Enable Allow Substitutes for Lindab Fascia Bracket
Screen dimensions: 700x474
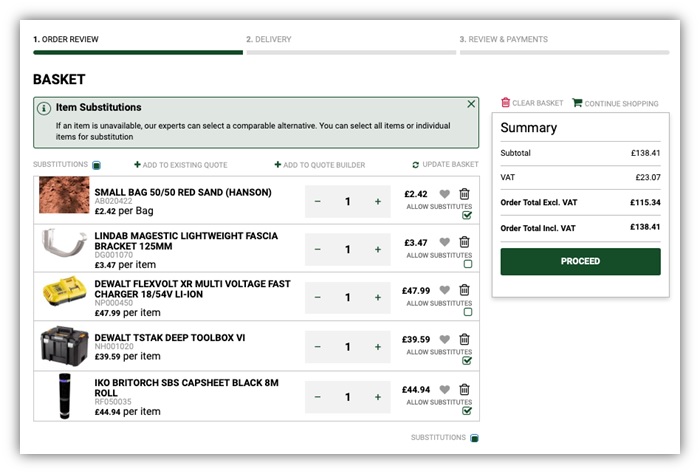pos(467,264)
